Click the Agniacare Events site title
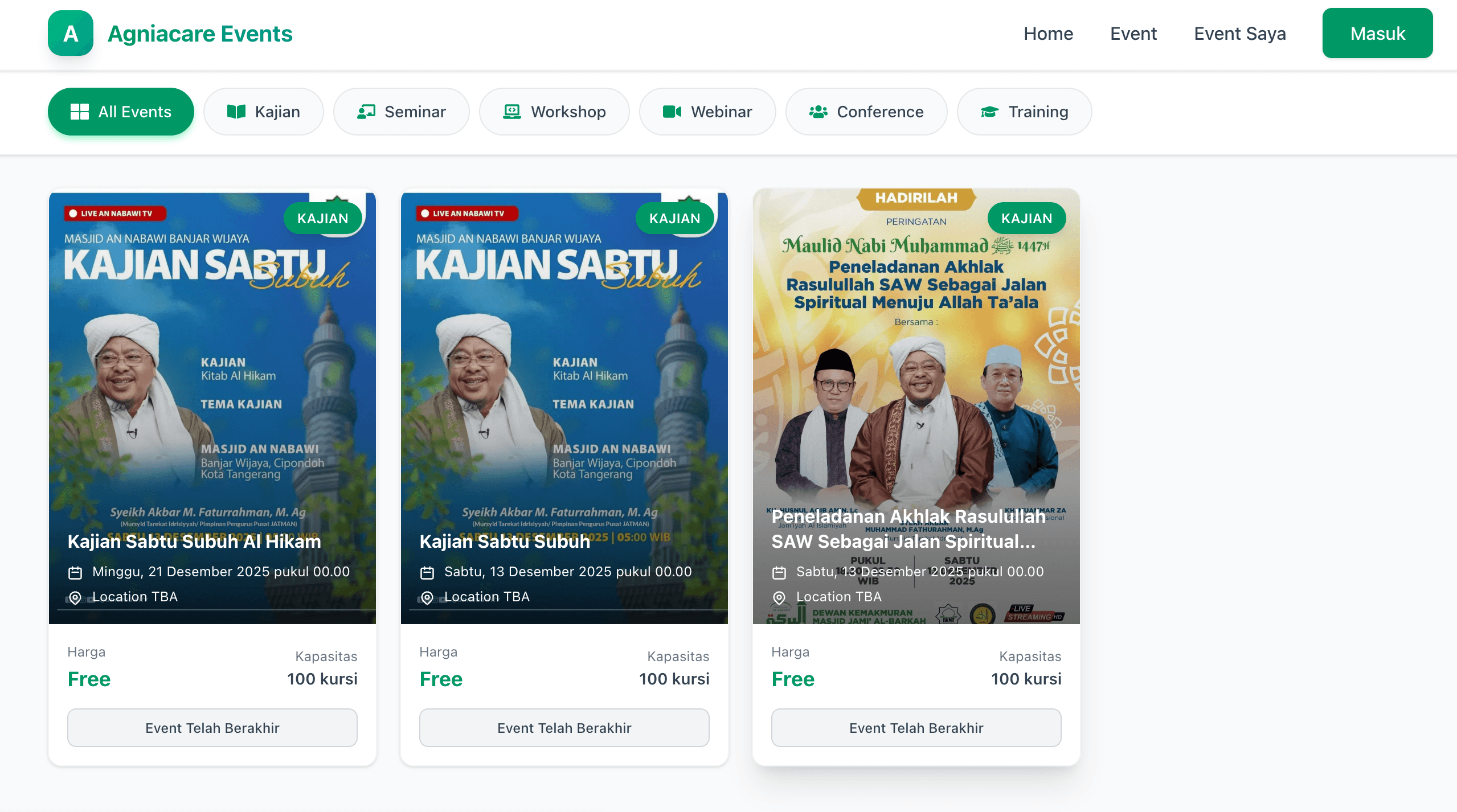 pyautogui.click(x=200, y=34)
